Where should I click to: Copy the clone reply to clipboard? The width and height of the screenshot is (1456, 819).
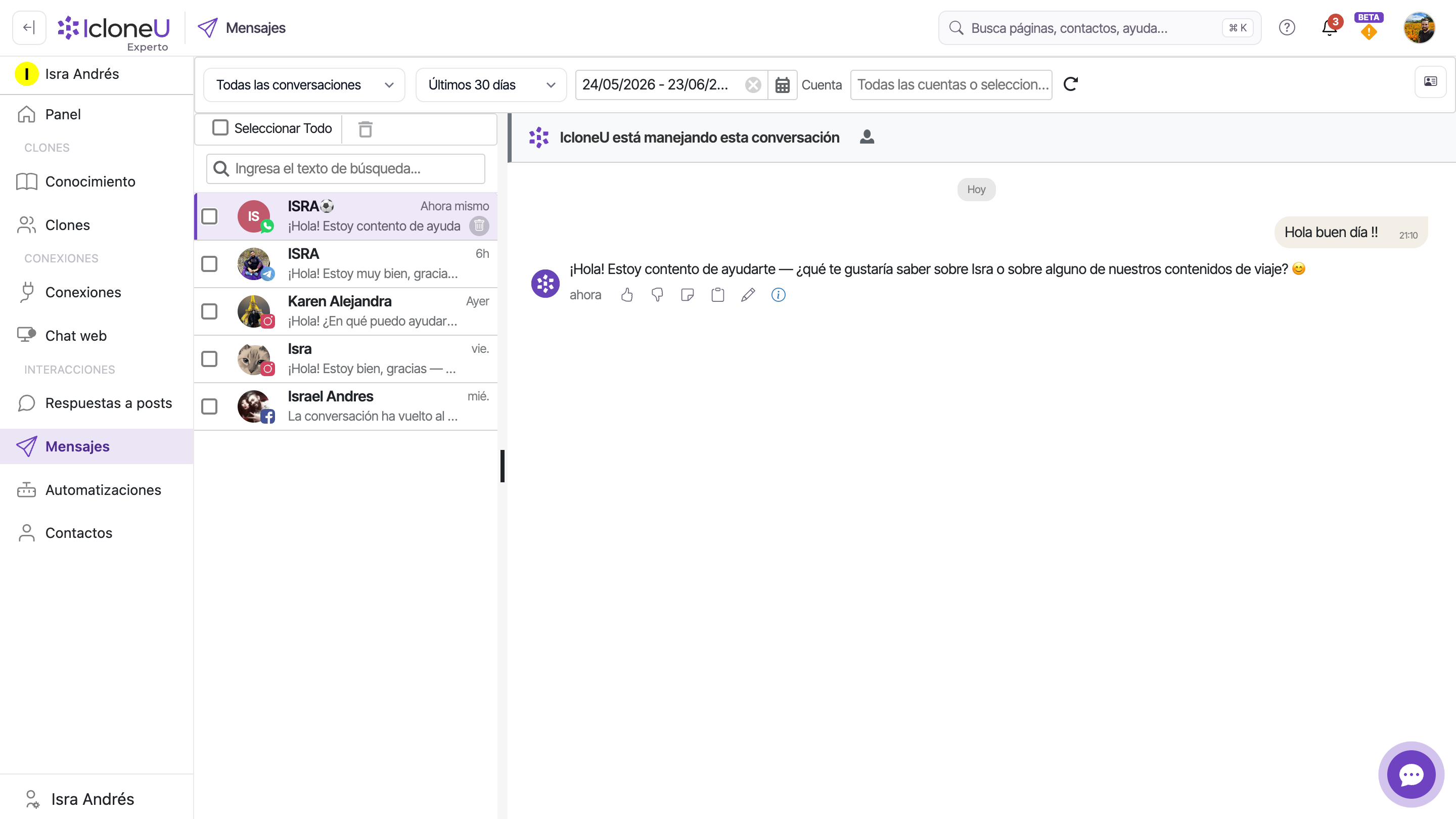click(717, 295)
